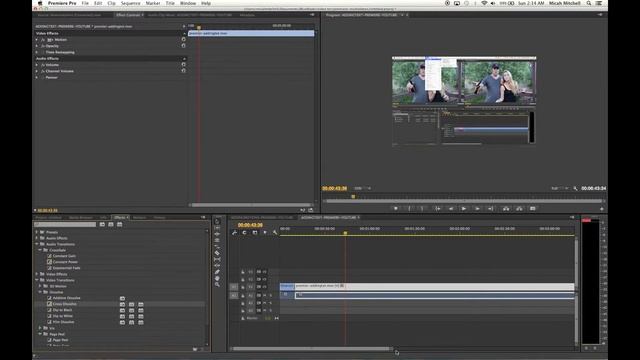Viewport: 640px width, 360px height.
Task: Open macOS Spotlight search
Action: tap(589, 3)
